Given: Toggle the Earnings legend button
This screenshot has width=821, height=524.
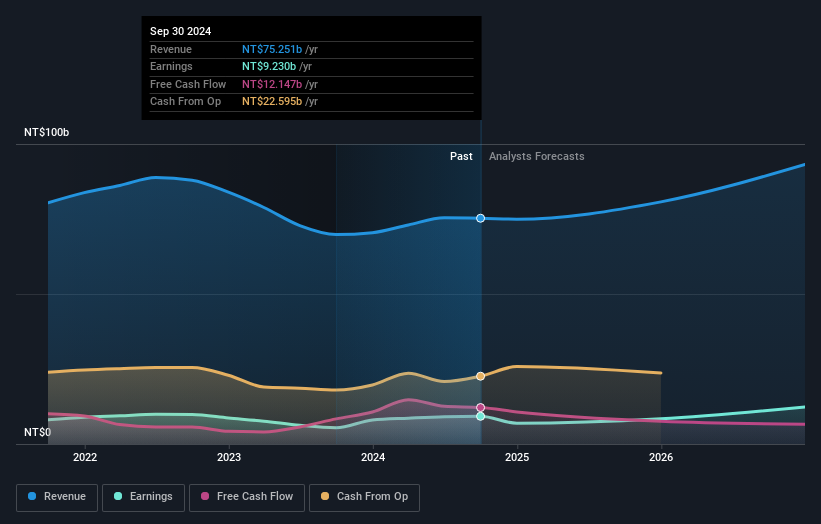Looking at the screenshot, I should [x=143, y=497].
